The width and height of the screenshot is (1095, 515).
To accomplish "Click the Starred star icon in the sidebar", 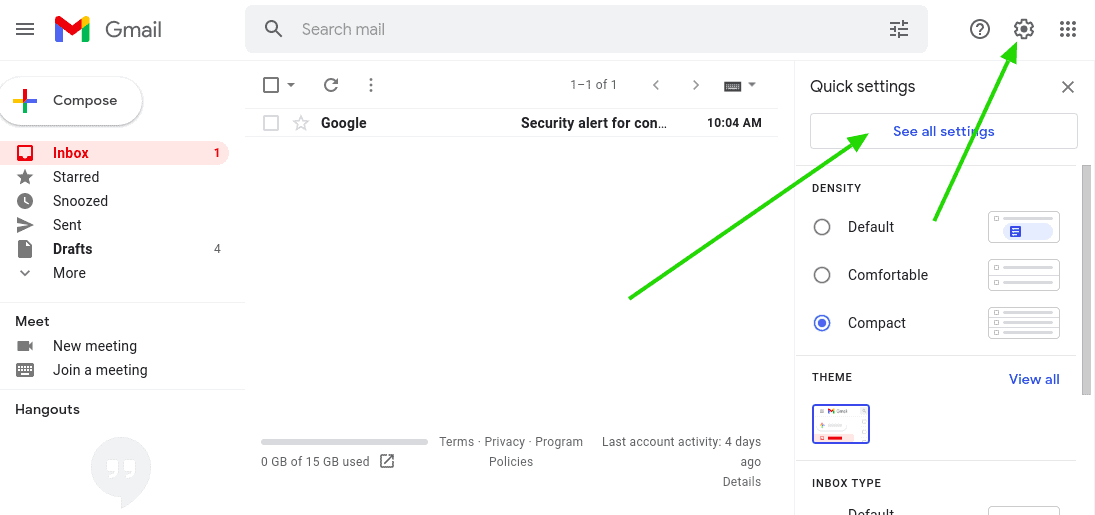I will (x=25, y=177).
